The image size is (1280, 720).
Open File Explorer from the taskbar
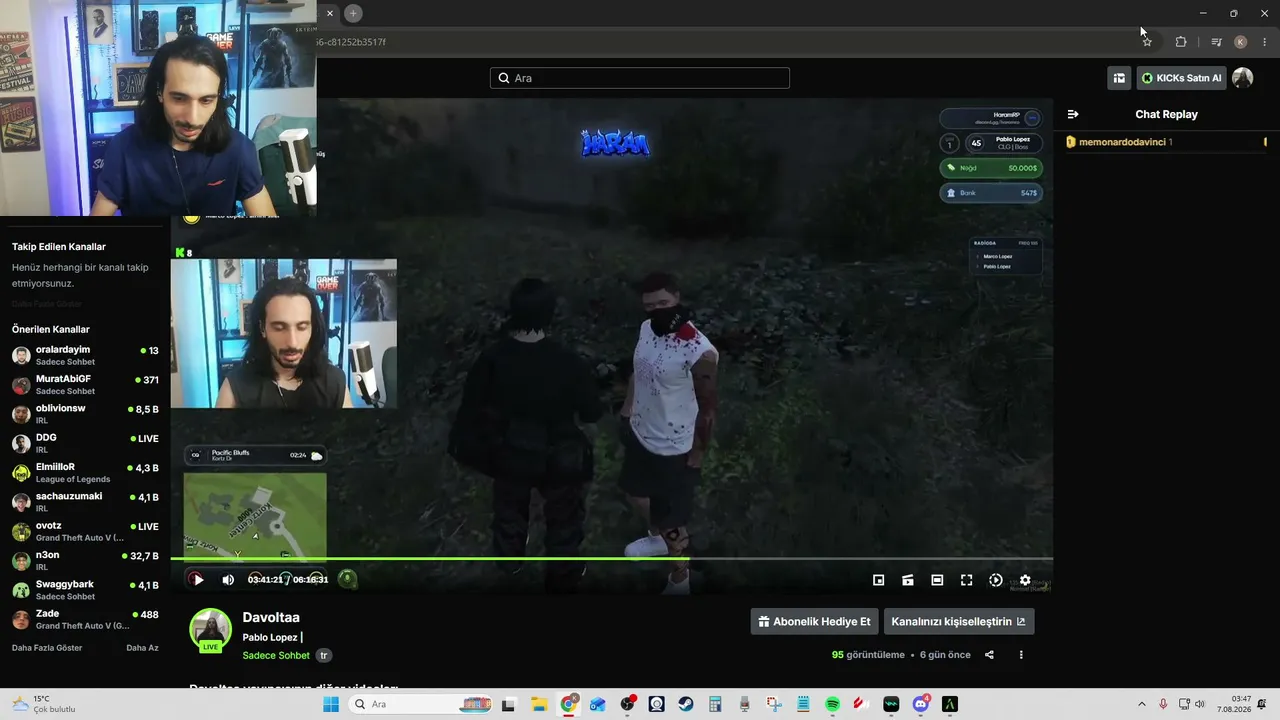pyautogui.click(x=539, y=704)
